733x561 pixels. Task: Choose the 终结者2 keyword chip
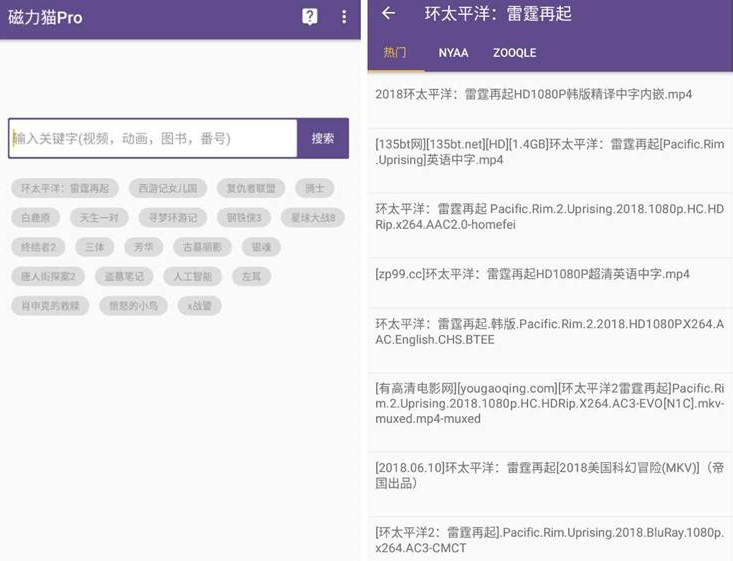pos(38,247)
